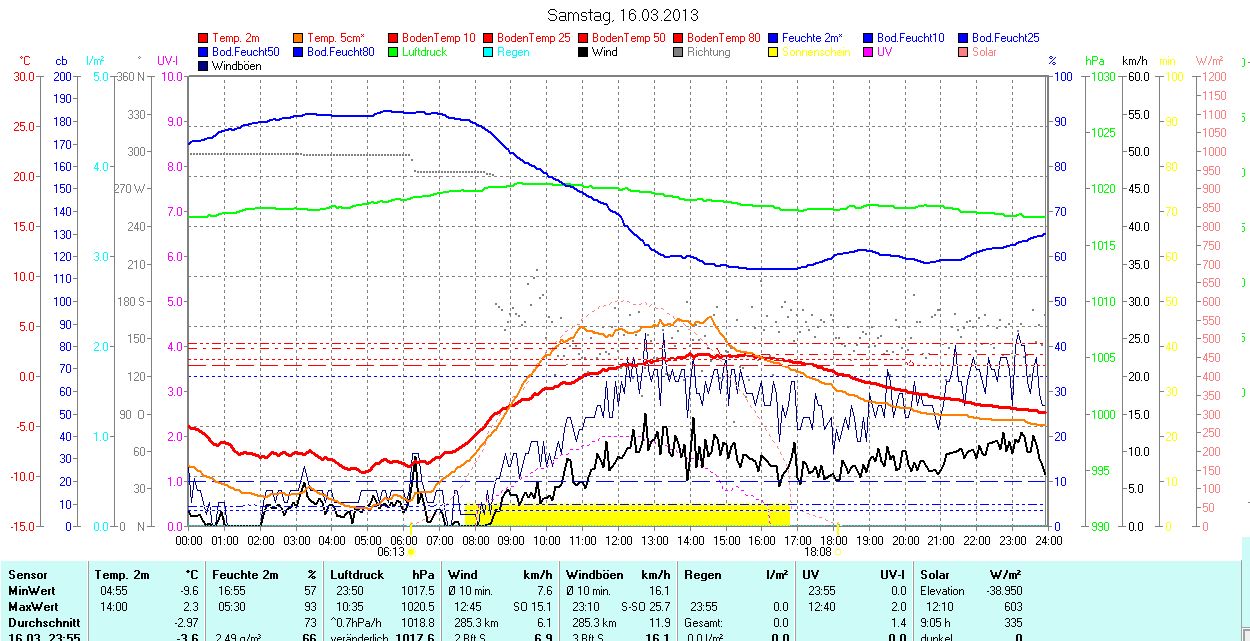Click the red Temp. 2m legend swatch
This screenshot has width=1250, height=641.
point(204,38)
